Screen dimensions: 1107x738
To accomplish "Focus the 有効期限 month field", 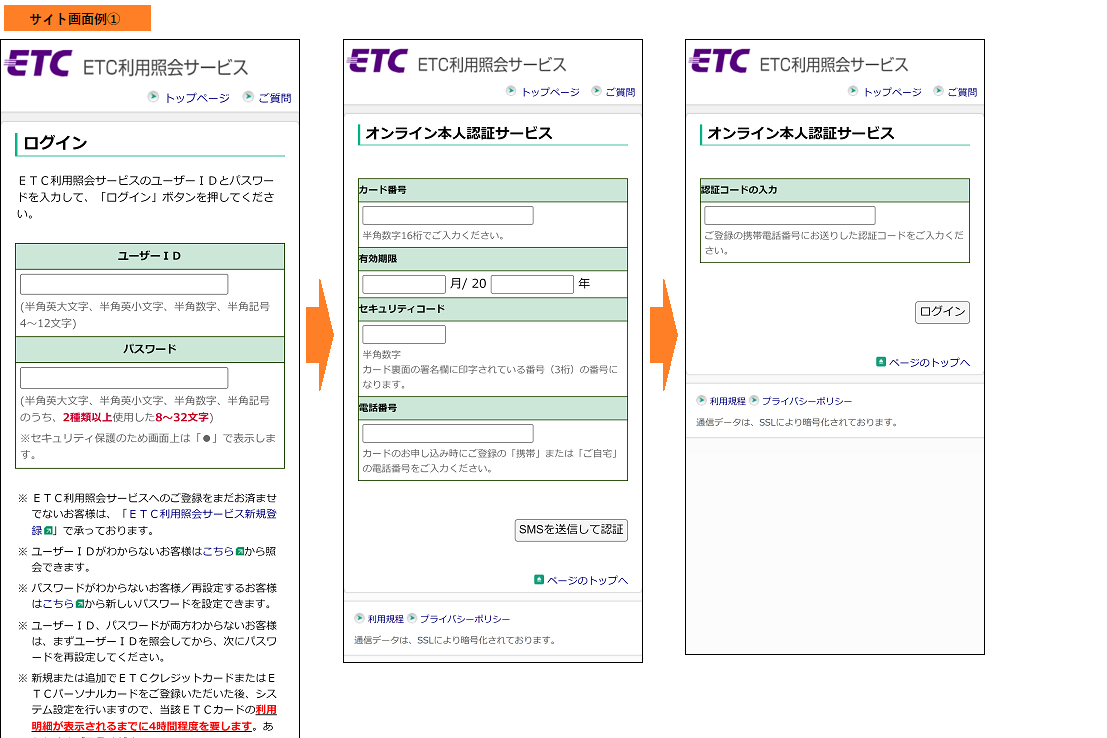I will click(x=404, y=284).
